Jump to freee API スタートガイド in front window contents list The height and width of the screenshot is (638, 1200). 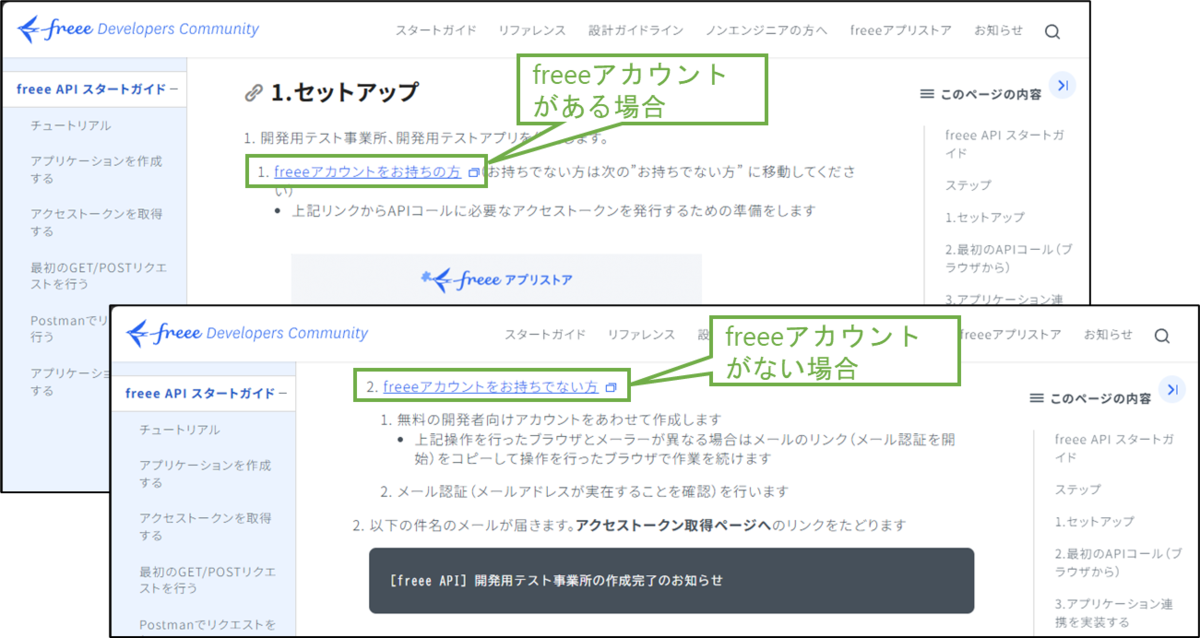coord(1115,448)
